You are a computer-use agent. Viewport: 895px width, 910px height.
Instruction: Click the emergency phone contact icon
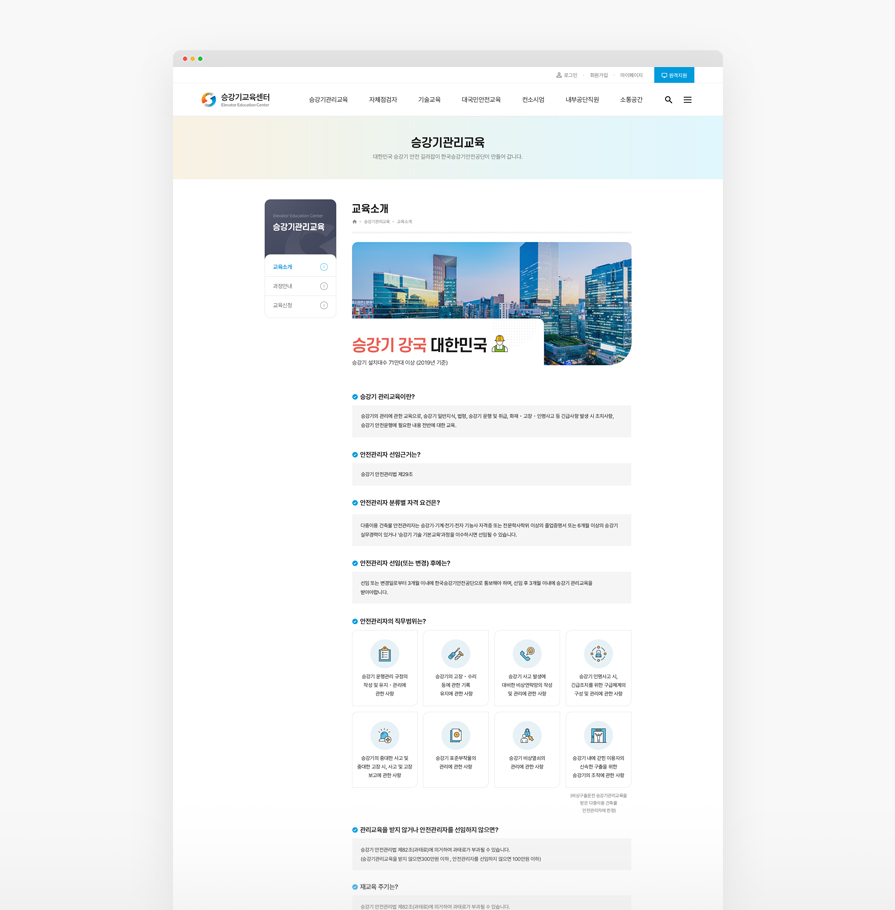click(527, 654)
